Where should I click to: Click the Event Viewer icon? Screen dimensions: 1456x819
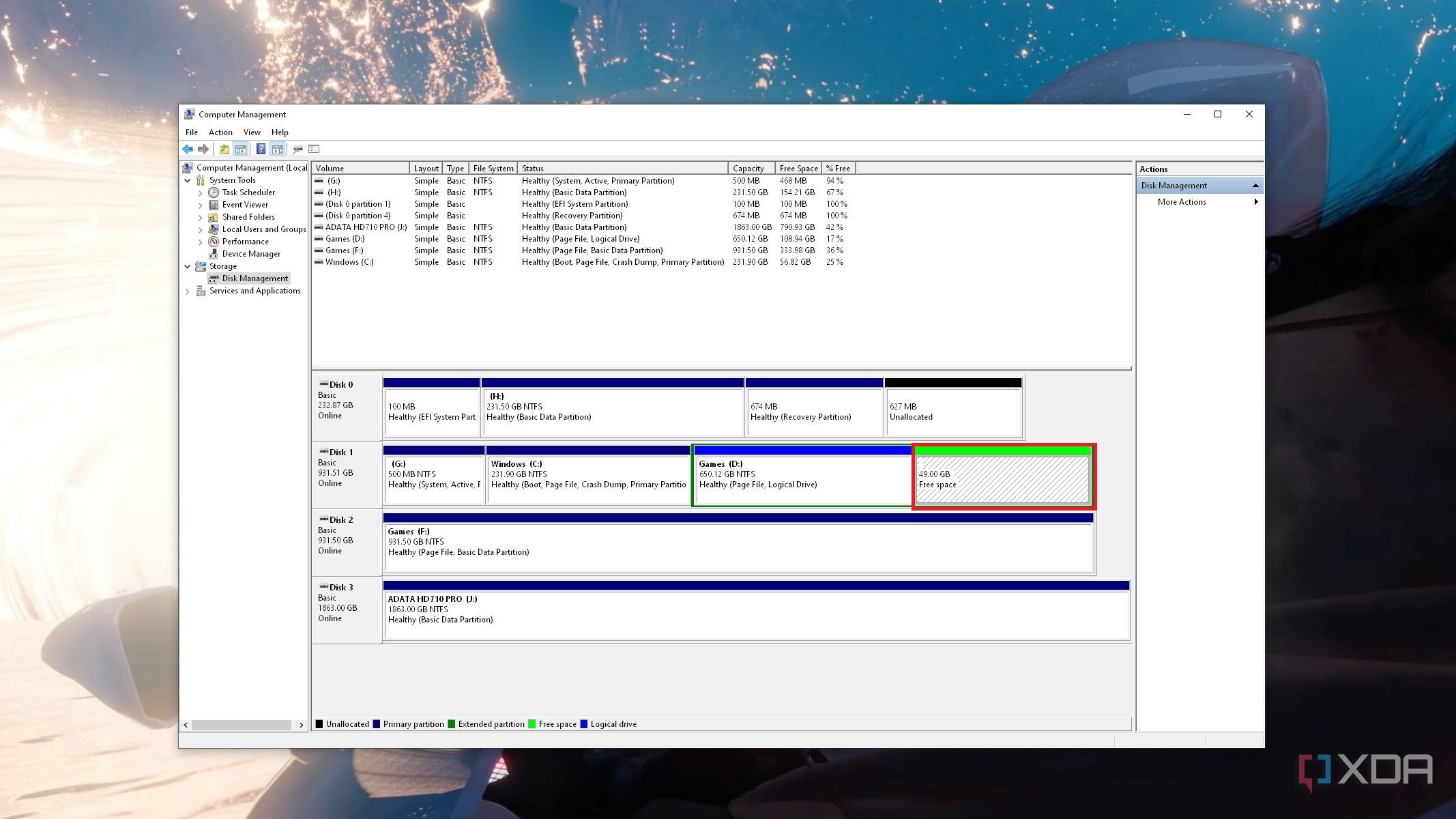214,205
